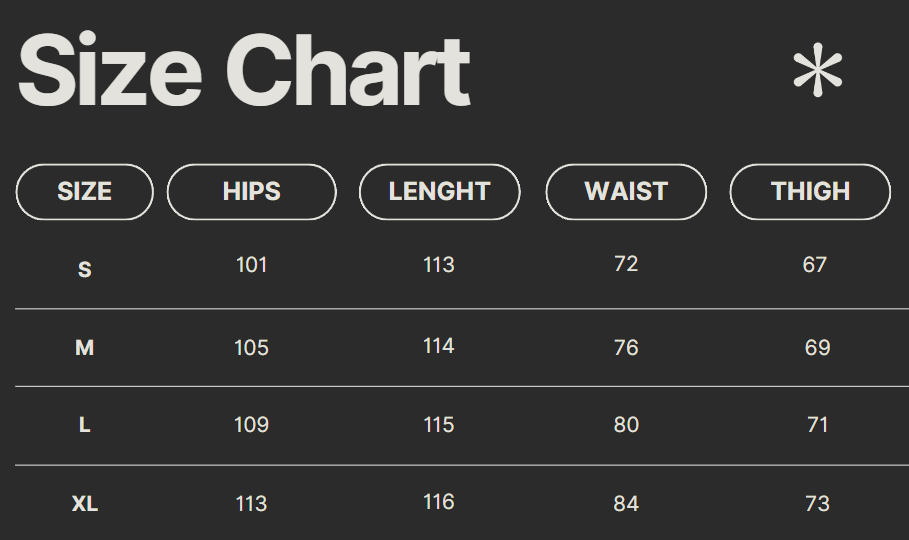Select the S size row label
909x540 pixels.
(85, 270)
